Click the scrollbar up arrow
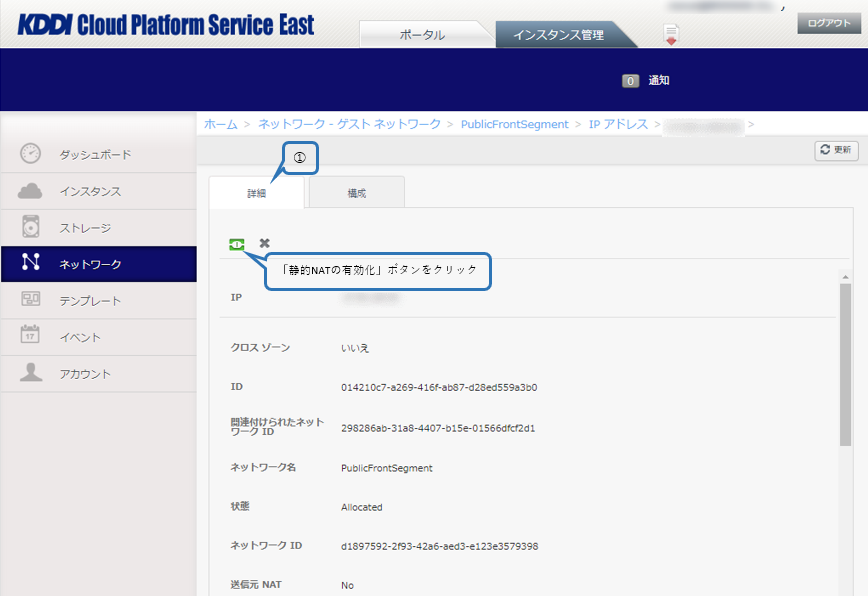Image resolution: width=868 pixels, height=596 pixels. (845, 277)
